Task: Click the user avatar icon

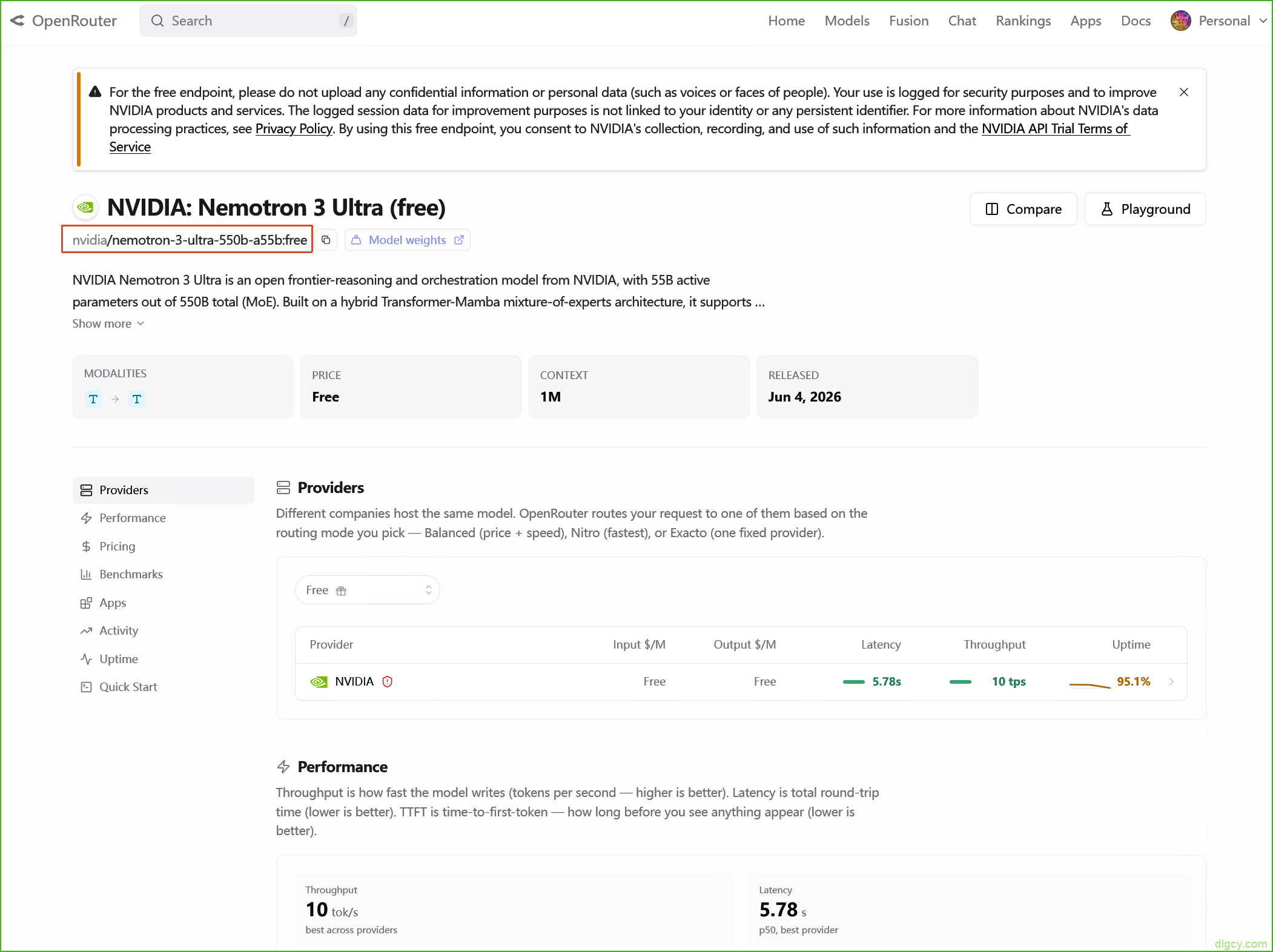Action: (x=1181, y=21)
